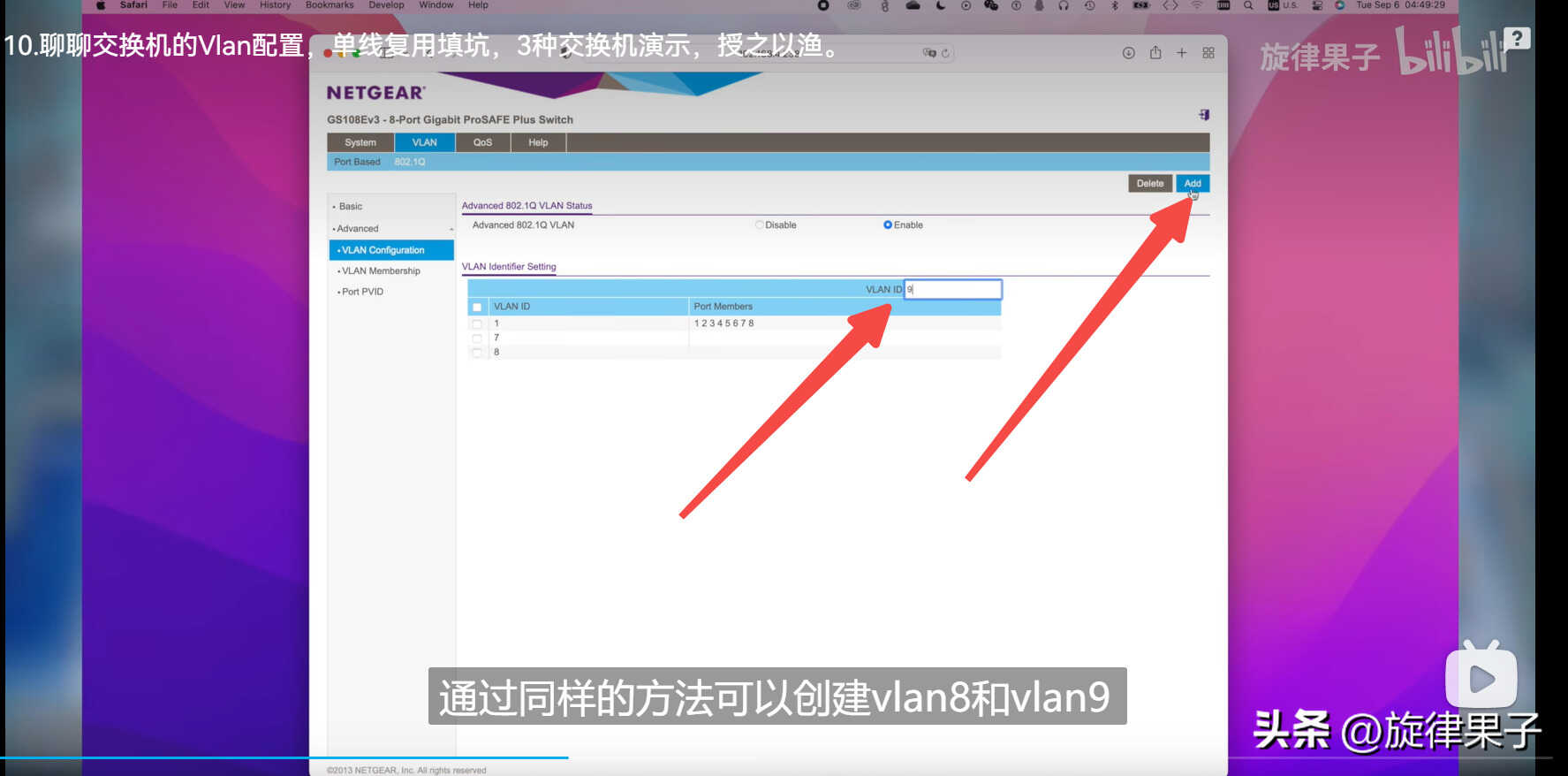Screen dimensions: 1568x776
Task: Reload the page with refresh icon
Action: [x=945, y=53]
